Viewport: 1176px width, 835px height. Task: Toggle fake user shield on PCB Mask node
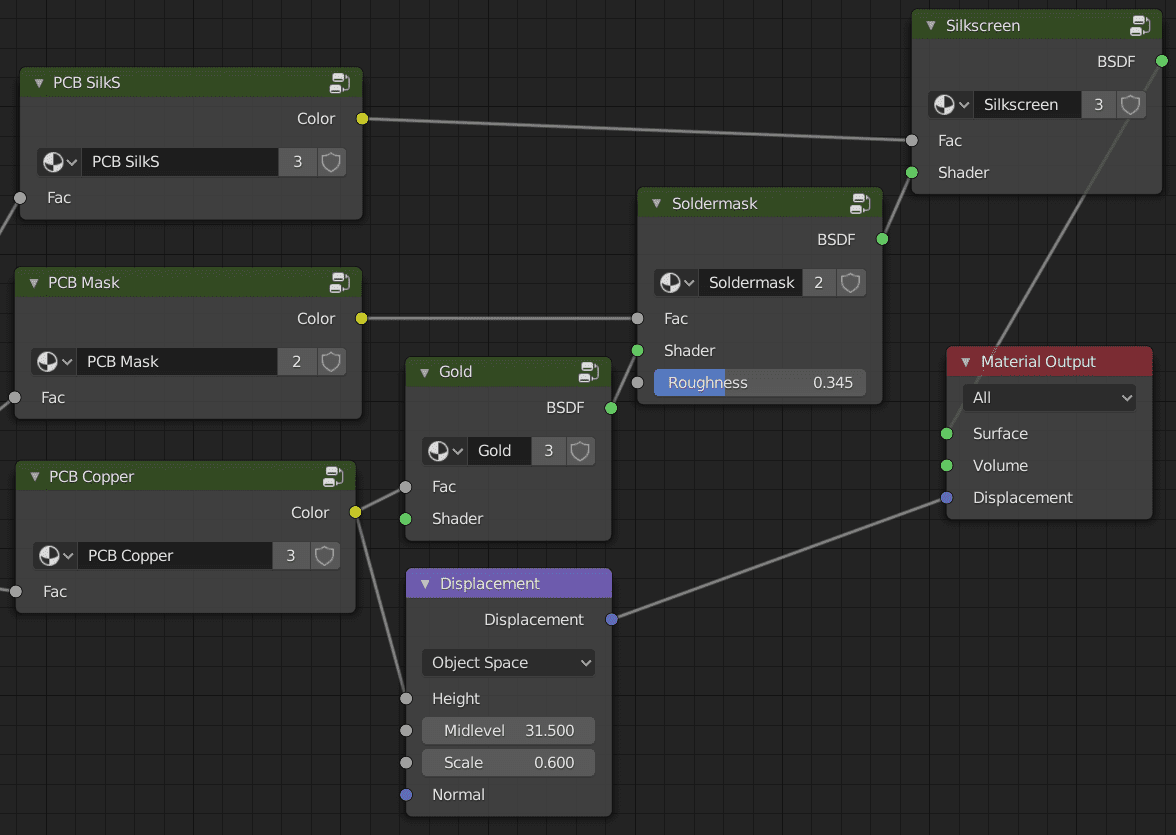(x=331, y=362)
